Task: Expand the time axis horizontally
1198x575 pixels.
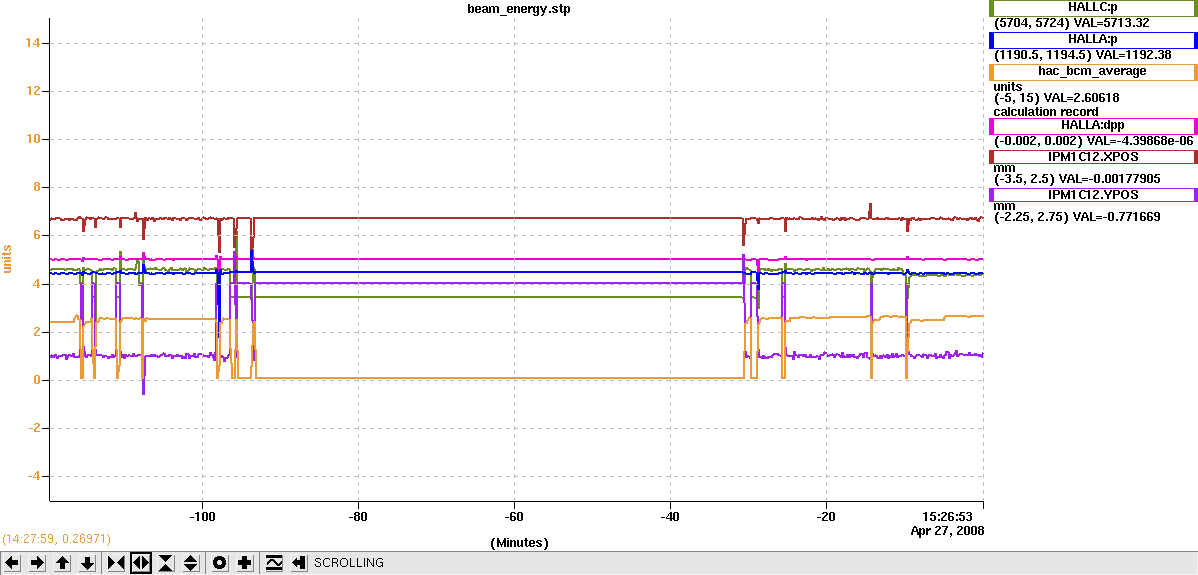Action: [x=141, y=563]
